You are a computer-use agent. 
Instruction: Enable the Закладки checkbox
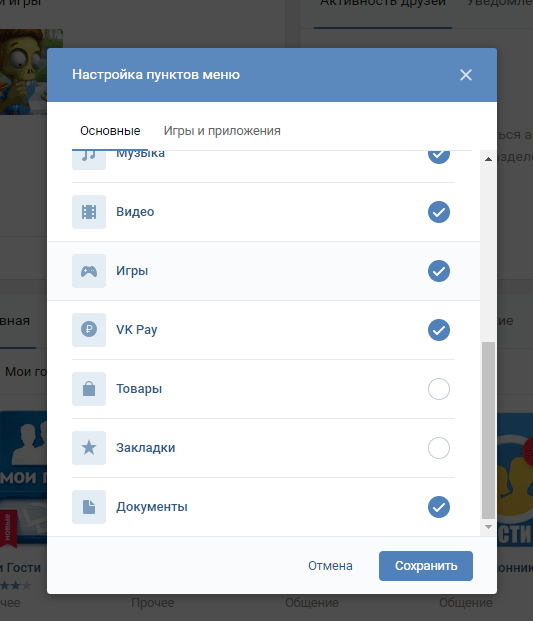point(439,448)
